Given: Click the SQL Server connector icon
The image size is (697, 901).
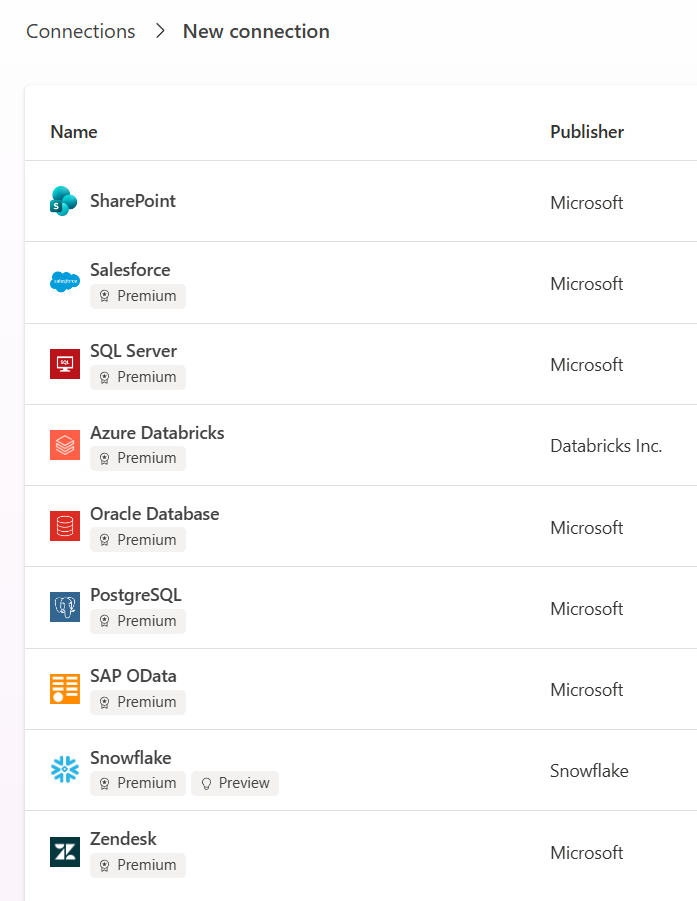Looking at the screenshot, I should tap(64, 364).
